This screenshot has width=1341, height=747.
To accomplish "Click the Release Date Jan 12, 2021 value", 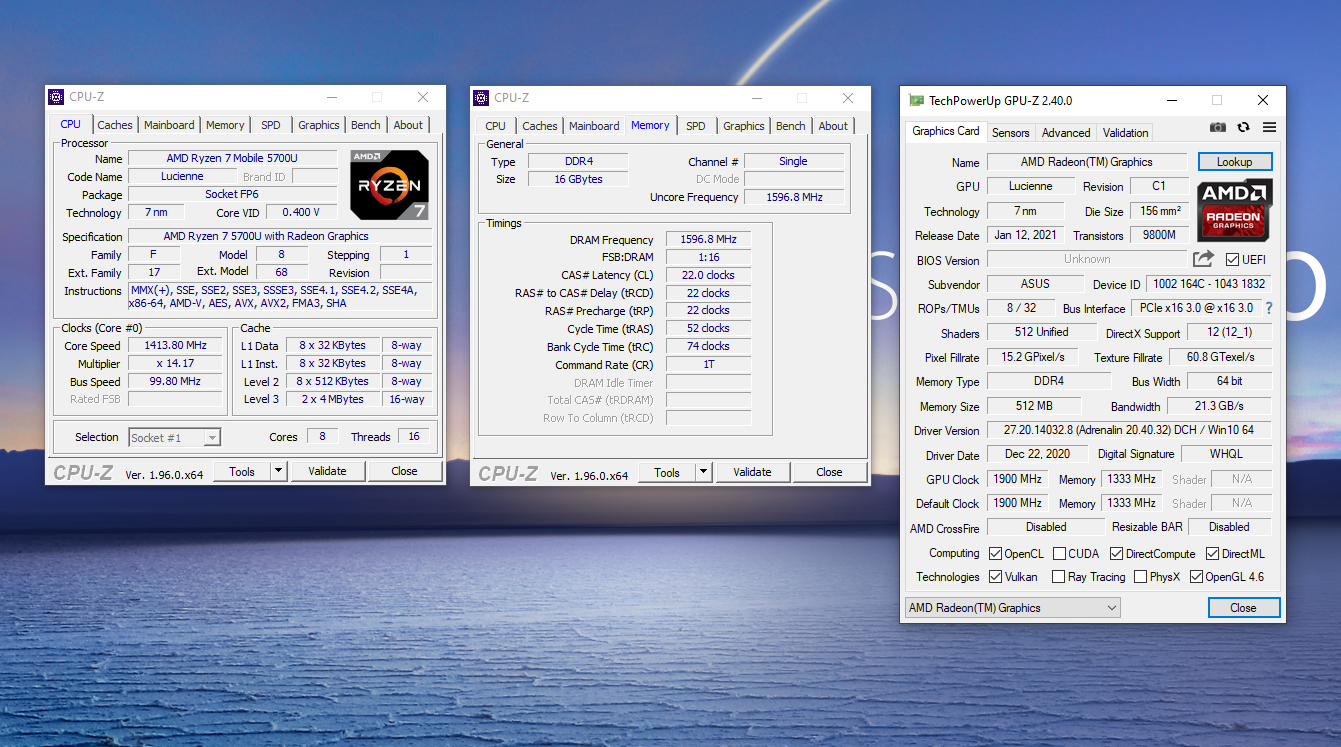I will (1026, 236).
